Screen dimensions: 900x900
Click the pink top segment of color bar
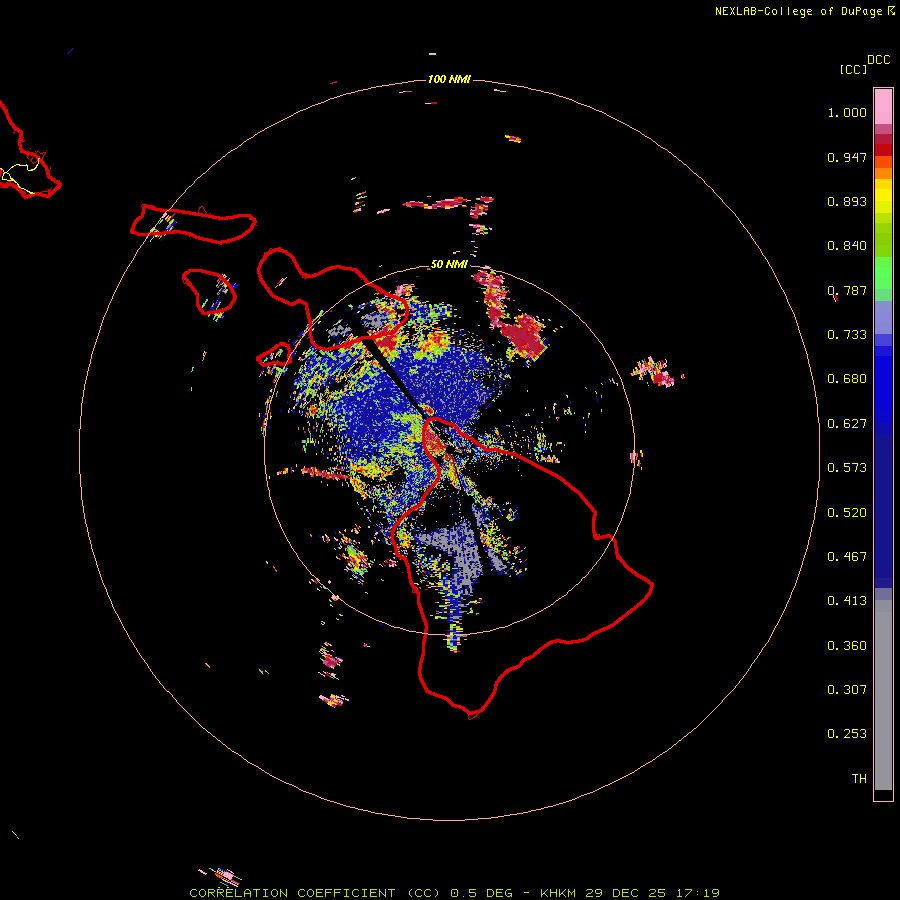click(x=883, y=107)
